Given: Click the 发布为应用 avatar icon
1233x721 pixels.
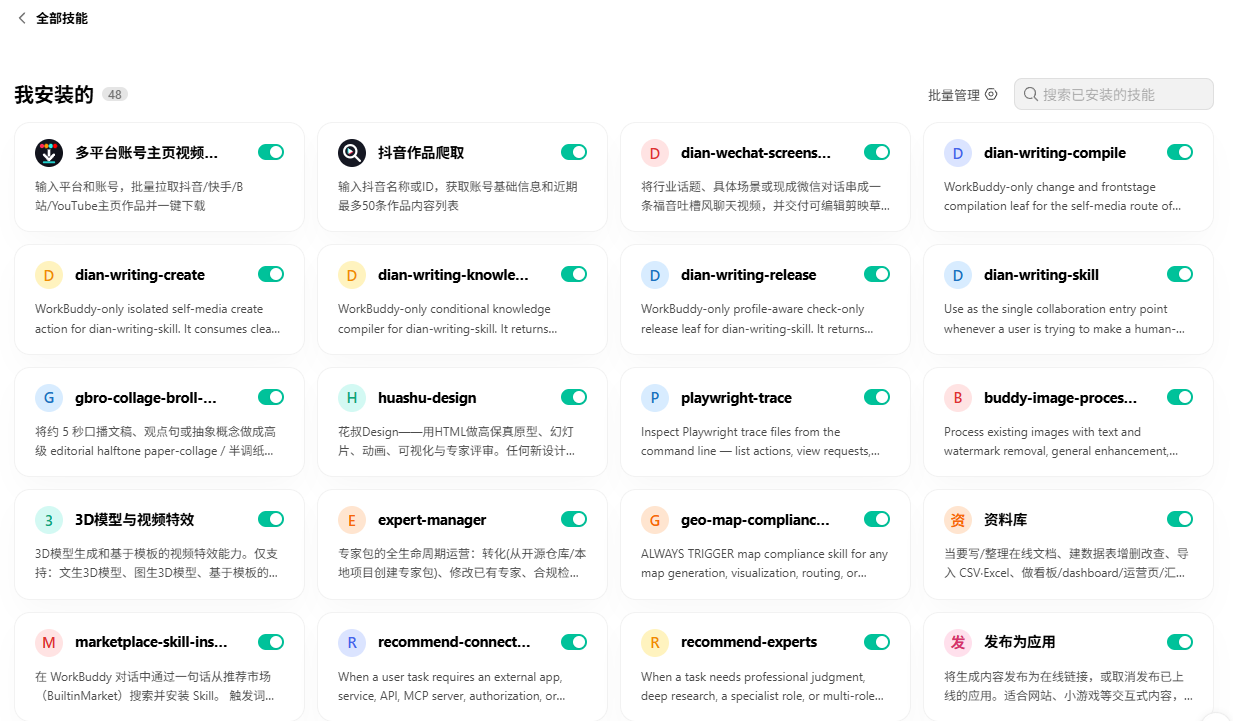Looking at the screenshot, I should 958,643.
